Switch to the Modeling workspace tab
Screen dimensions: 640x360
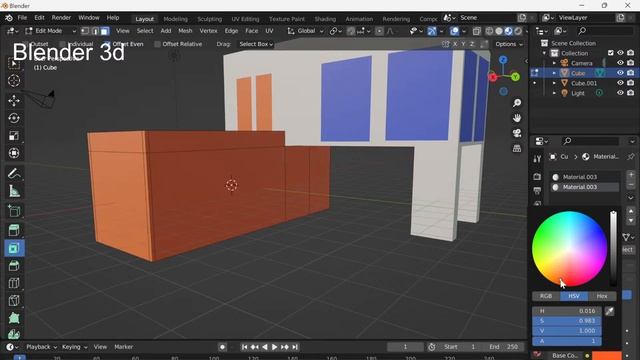[176, 19]
